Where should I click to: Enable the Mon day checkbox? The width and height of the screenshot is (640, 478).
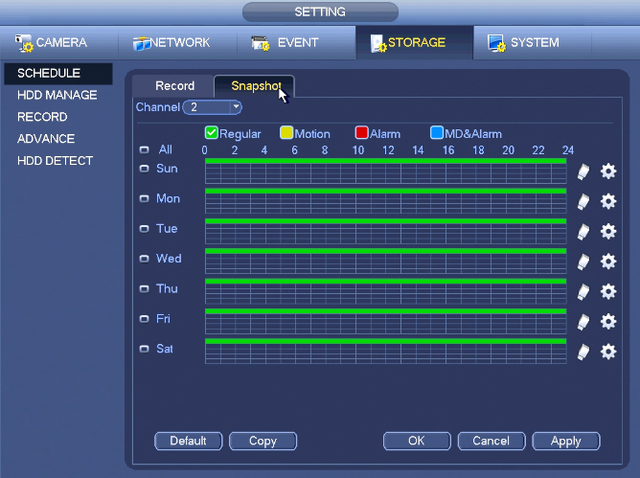click(144, 199)
